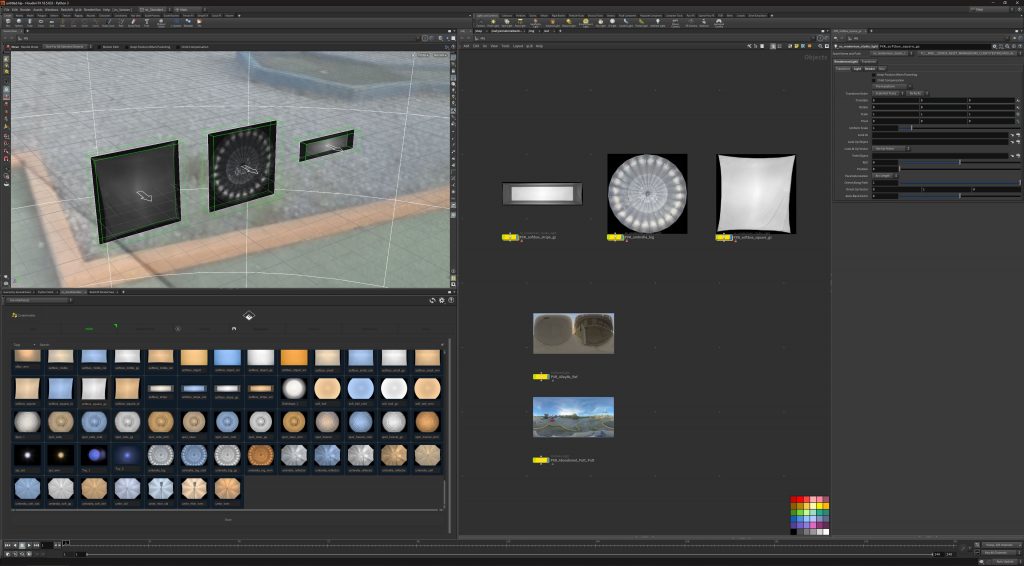This screenshot has height=566, width=1024.
Task: Click the parameter pane gear icon
Action: 996,46
